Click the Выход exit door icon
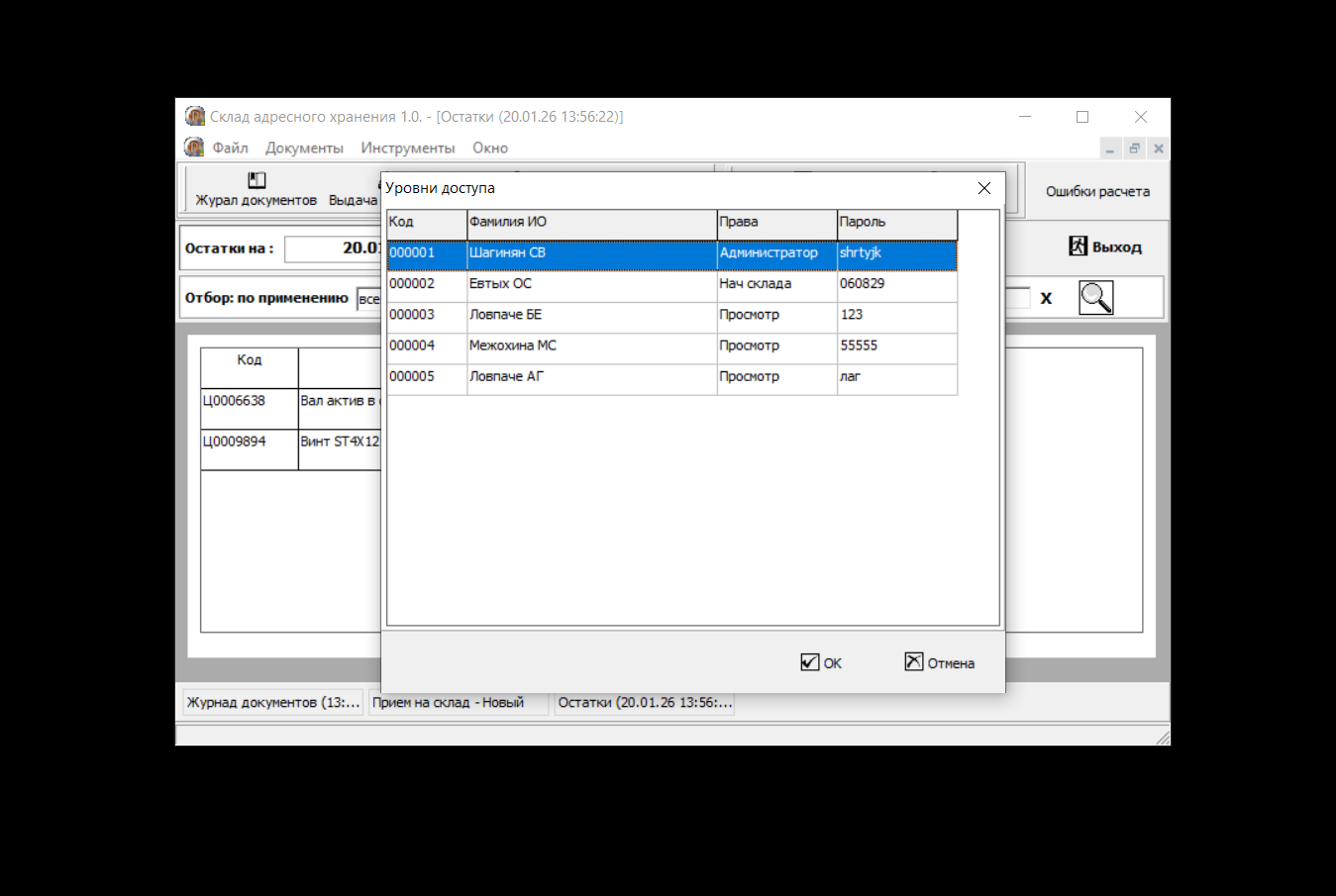This screenshot has height=896, width=1336. [1078, 246]
